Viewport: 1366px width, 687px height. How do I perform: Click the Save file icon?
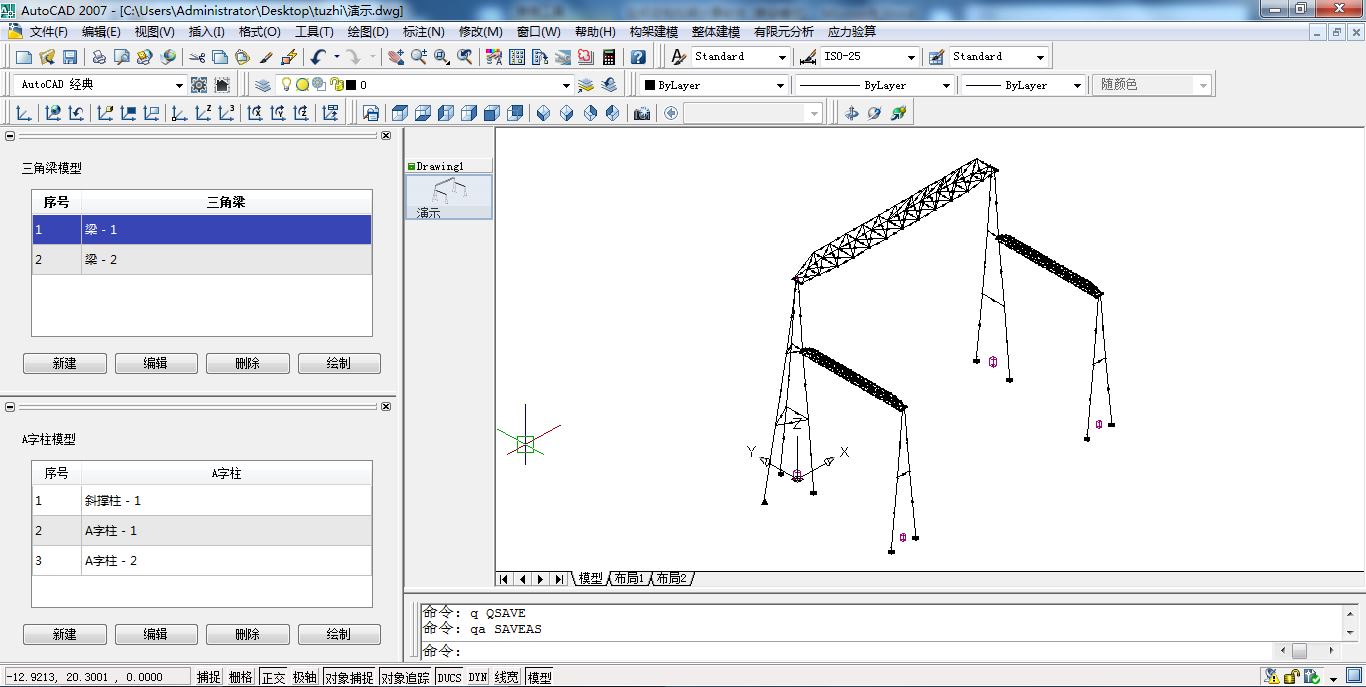click(70, 57)
